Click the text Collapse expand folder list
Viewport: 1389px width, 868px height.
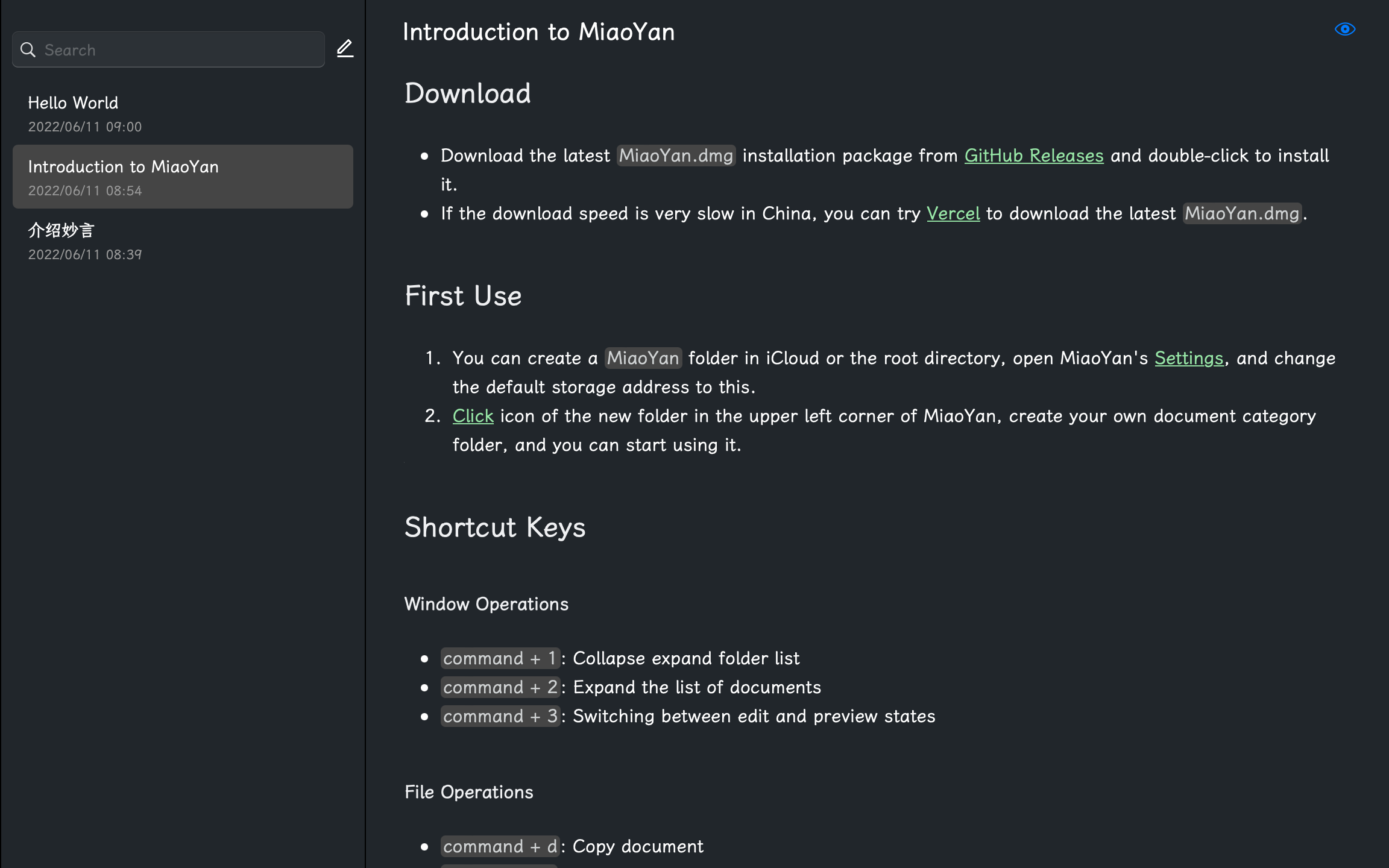686,658
